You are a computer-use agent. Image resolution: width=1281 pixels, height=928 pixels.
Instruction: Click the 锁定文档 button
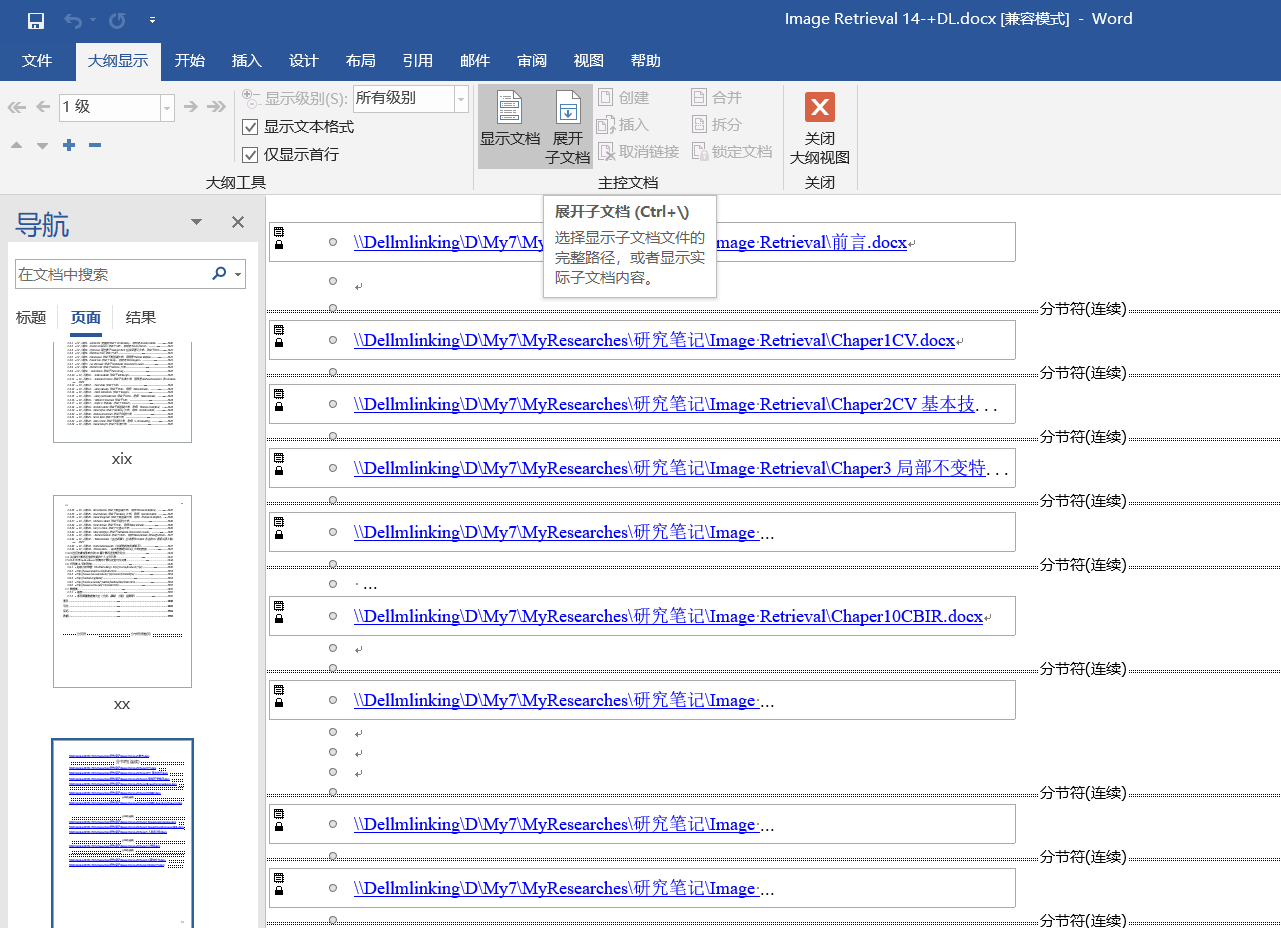(732, 151)
